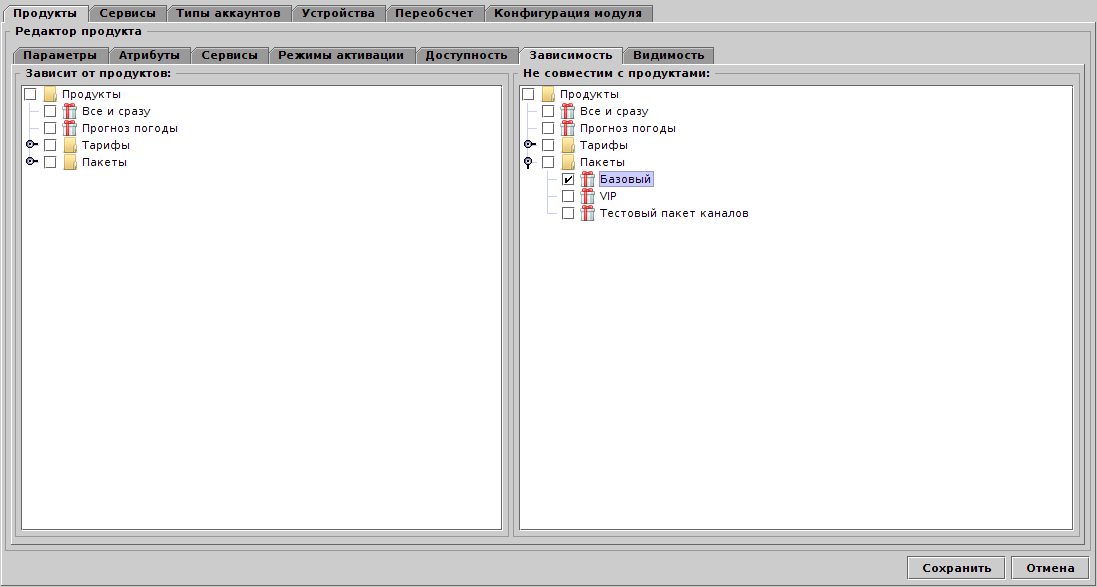
Task: Click gift icon of 'Тестовый пакет каналов'
Action: click(588, 213)
